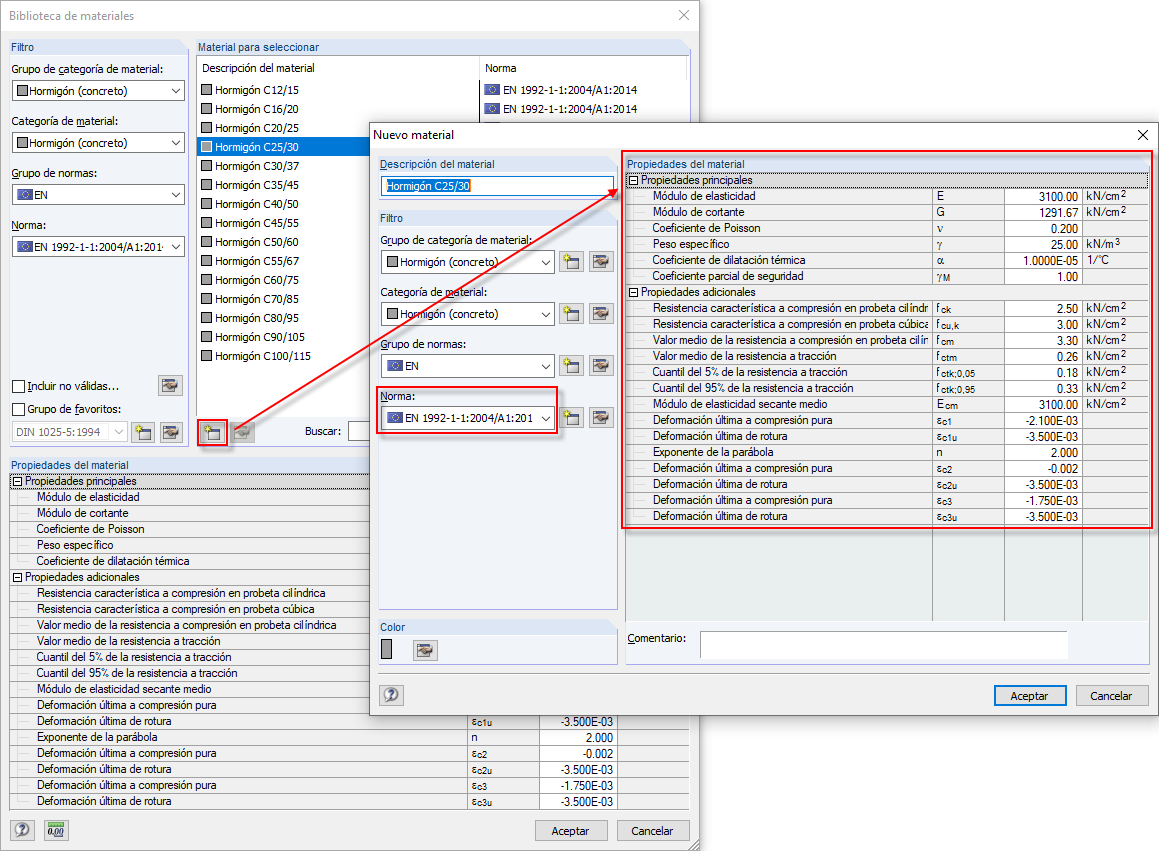This screenshot has height=851, width=1159.
Task: Click new favorites group icon
Action: click(143, 432)
